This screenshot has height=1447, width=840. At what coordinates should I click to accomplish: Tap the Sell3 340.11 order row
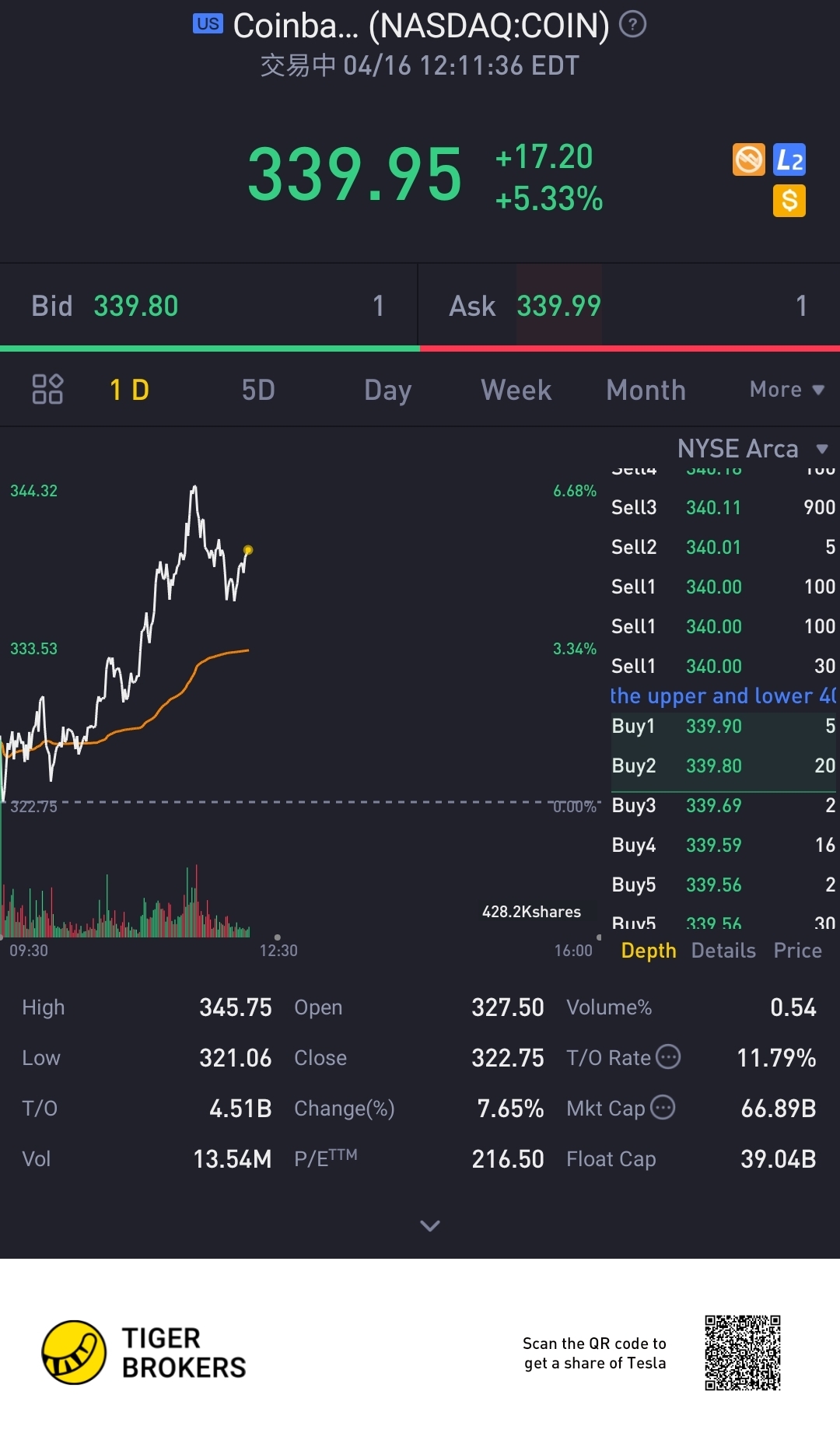click(x=723, y=507)
